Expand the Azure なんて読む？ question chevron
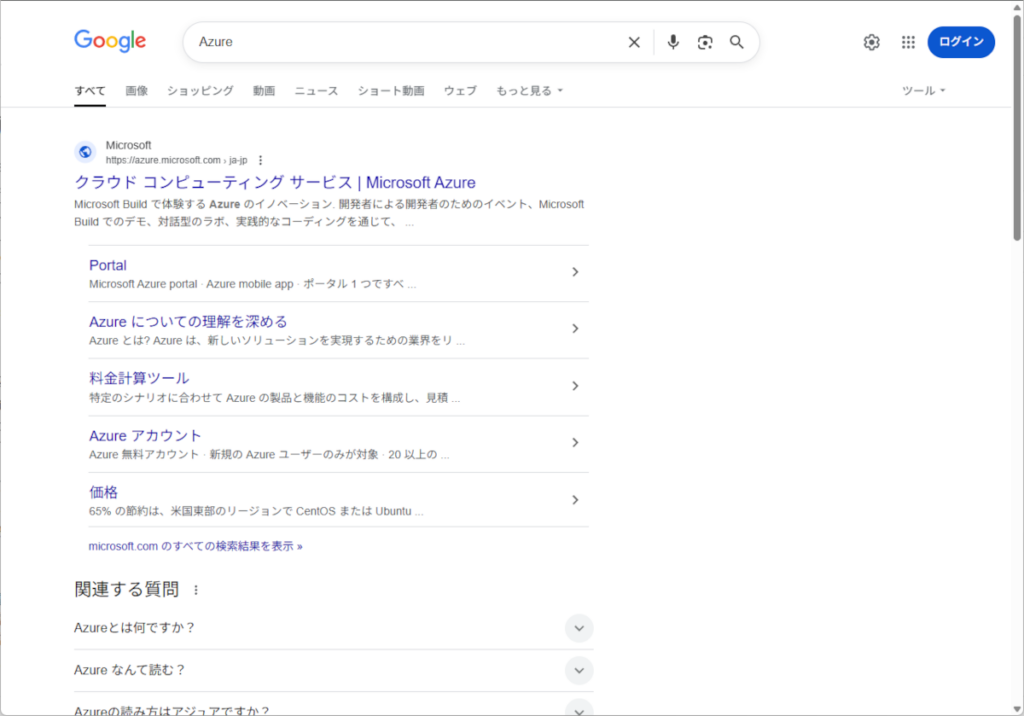The width and height of the screenshot is (1024, 716). click(x=579, y=670)
